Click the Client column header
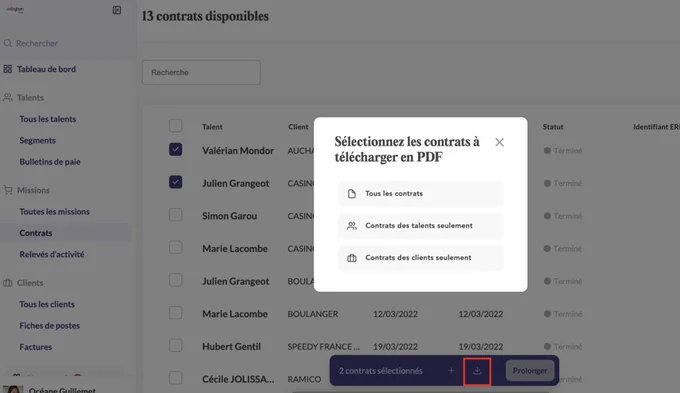 (x=298, y=127)
